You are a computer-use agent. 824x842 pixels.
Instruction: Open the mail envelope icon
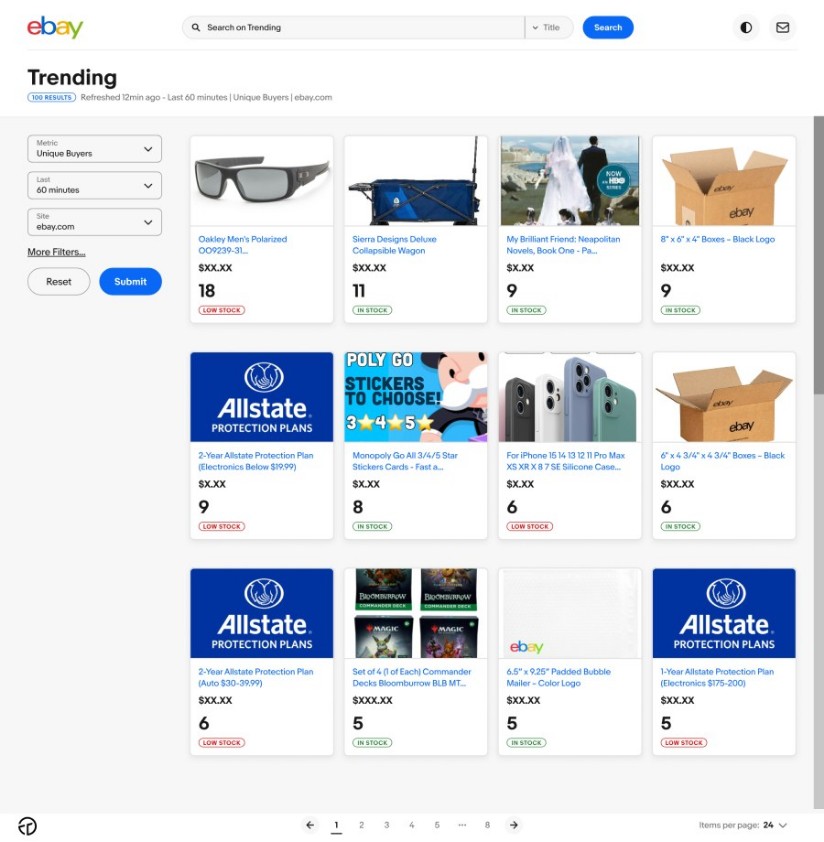tap(783, 27)
